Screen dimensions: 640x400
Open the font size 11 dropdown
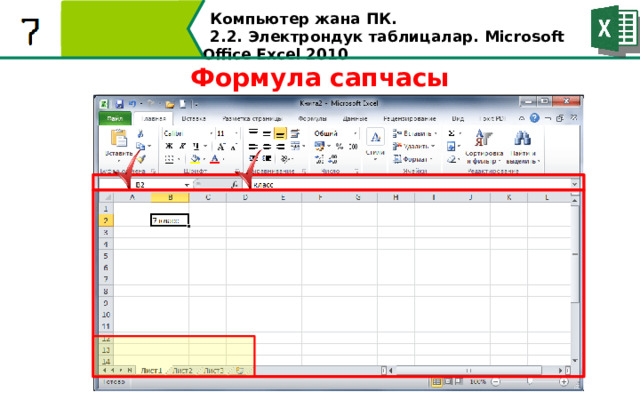[x=236, y=133]
